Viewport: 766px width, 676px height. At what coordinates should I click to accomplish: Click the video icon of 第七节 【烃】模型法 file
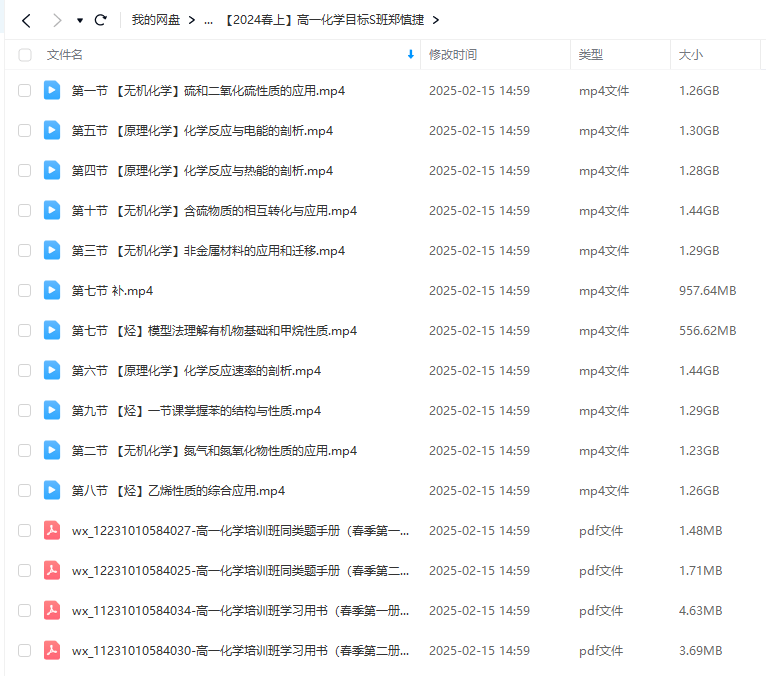click(52, 331)
